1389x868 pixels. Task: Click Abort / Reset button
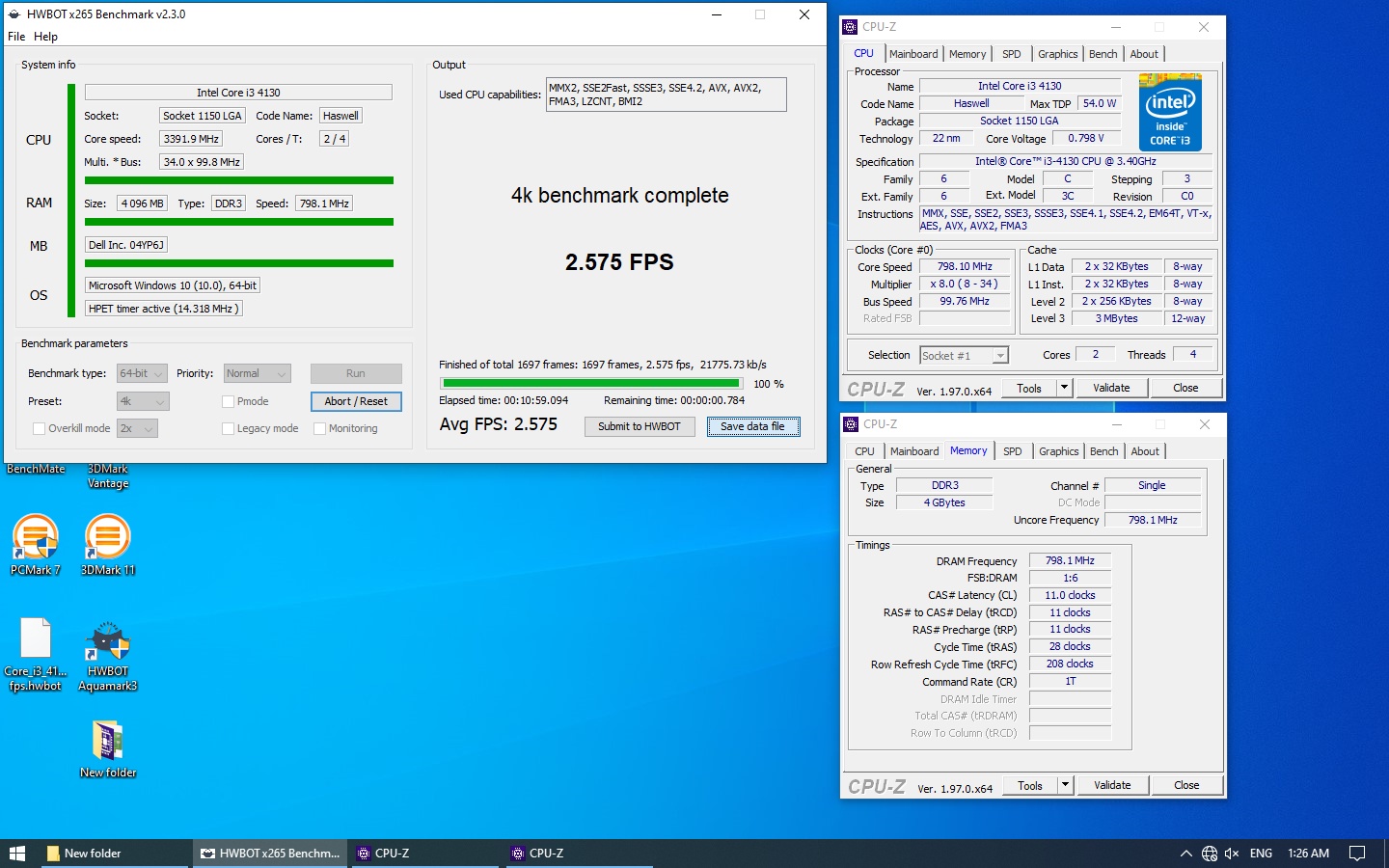point(356,401)
